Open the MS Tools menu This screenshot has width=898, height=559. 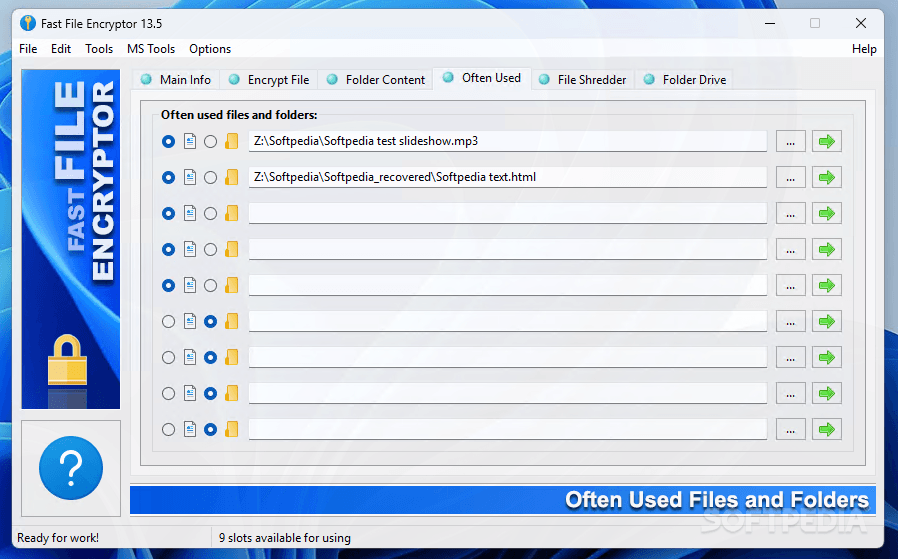coord(151,49)
